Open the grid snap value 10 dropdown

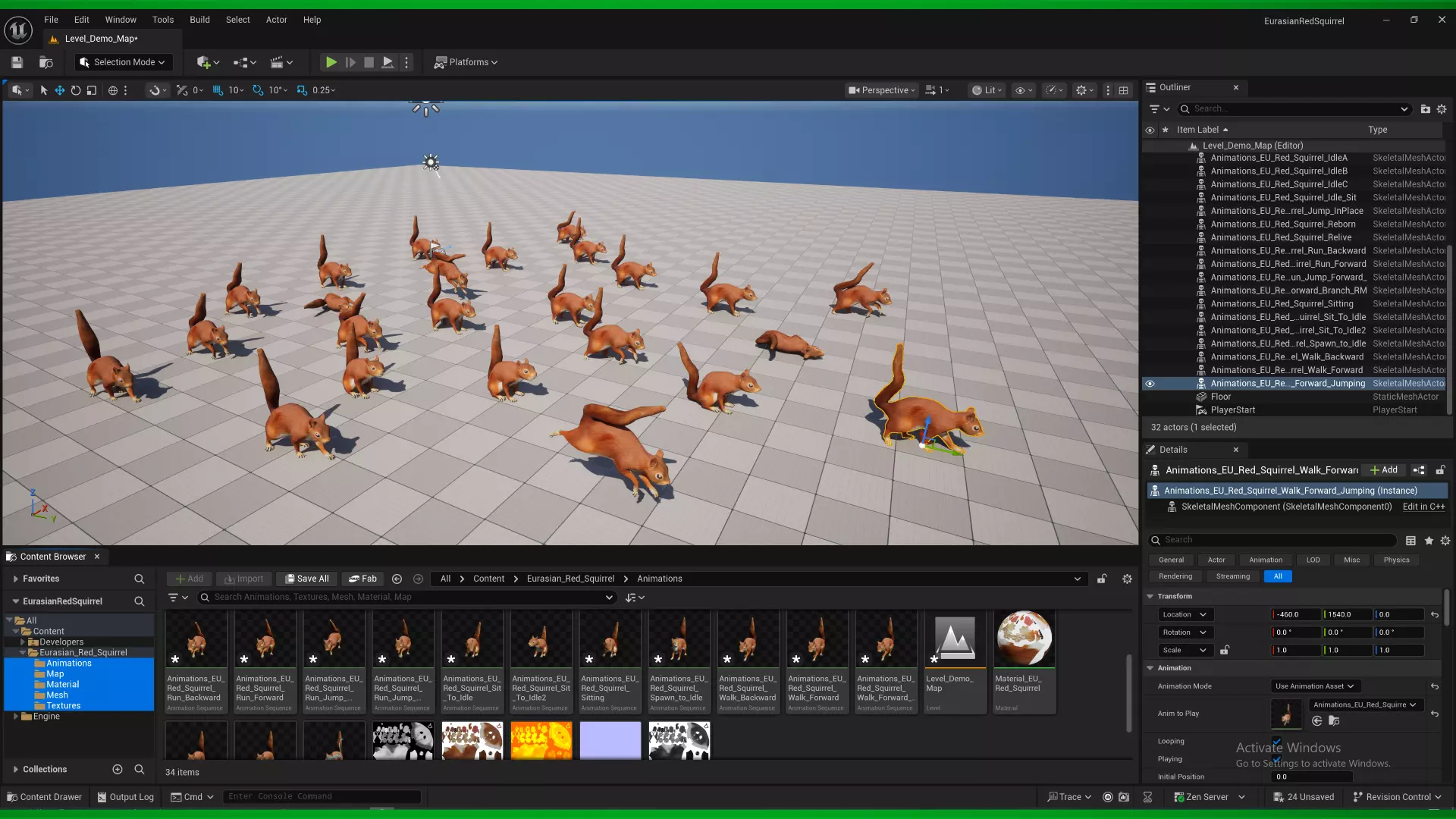click(236, 90)
